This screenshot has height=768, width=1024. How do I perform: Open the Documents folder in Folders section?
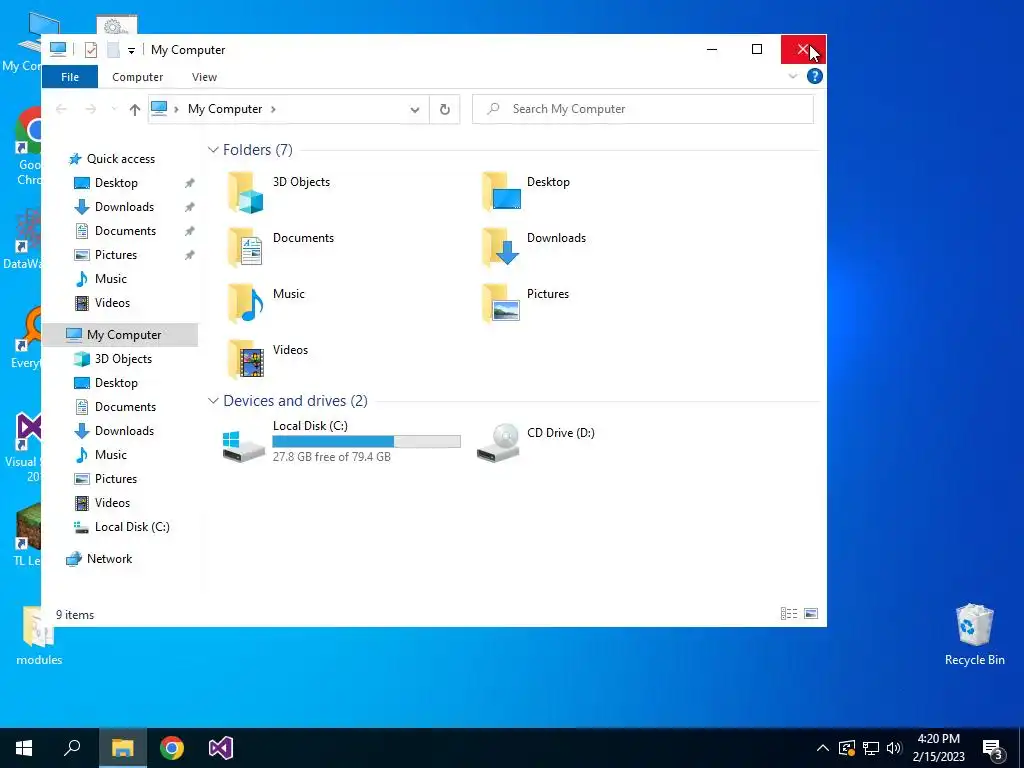point(246,248)
